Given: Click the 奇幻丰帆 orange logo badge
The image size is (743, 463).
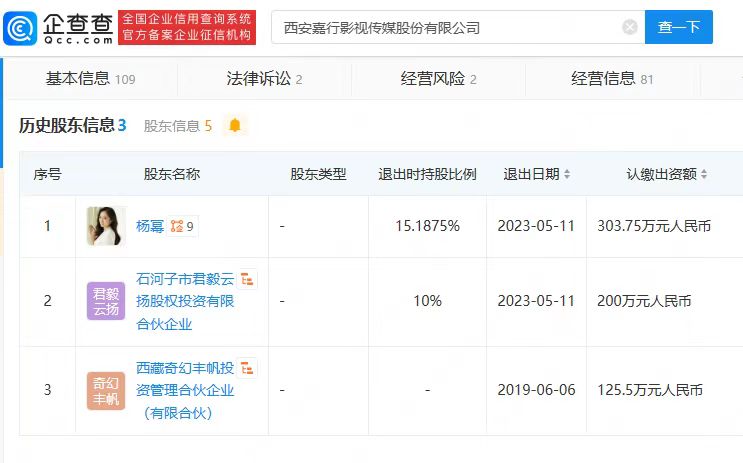Looking at the screenshot, I should point(106,390).
